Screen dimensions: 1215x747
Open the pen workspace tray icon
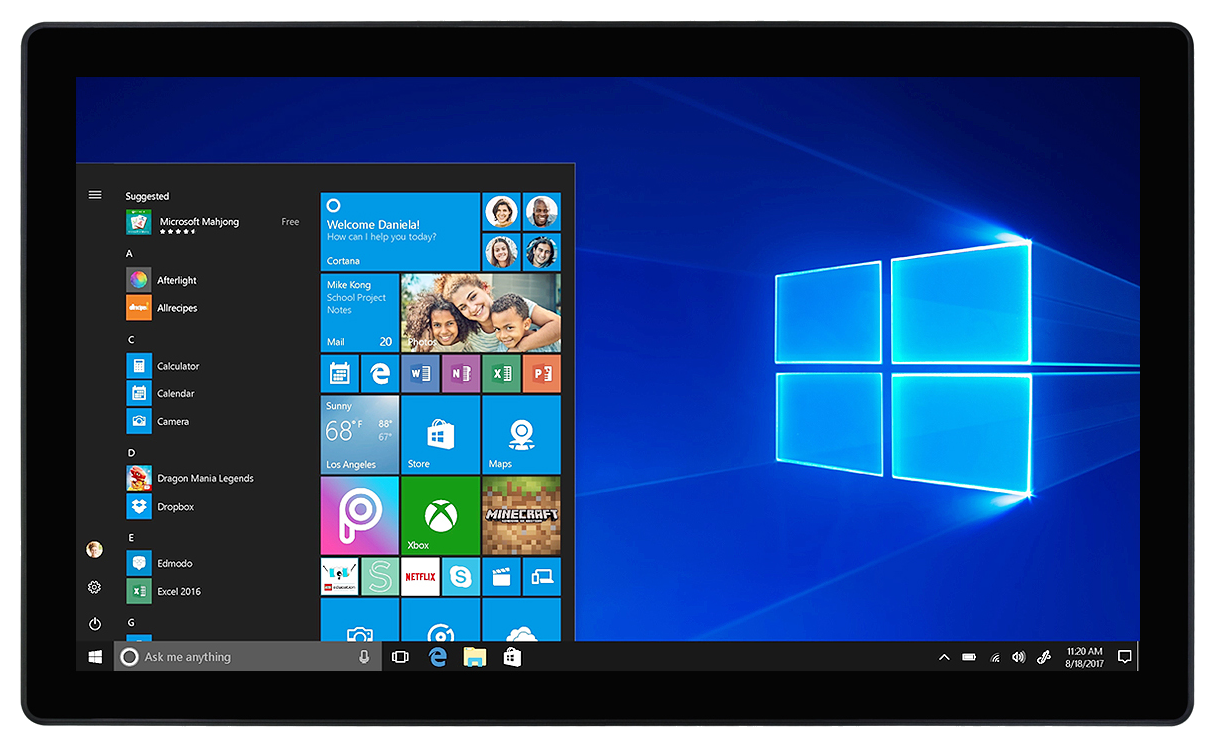click(1043, 657)
